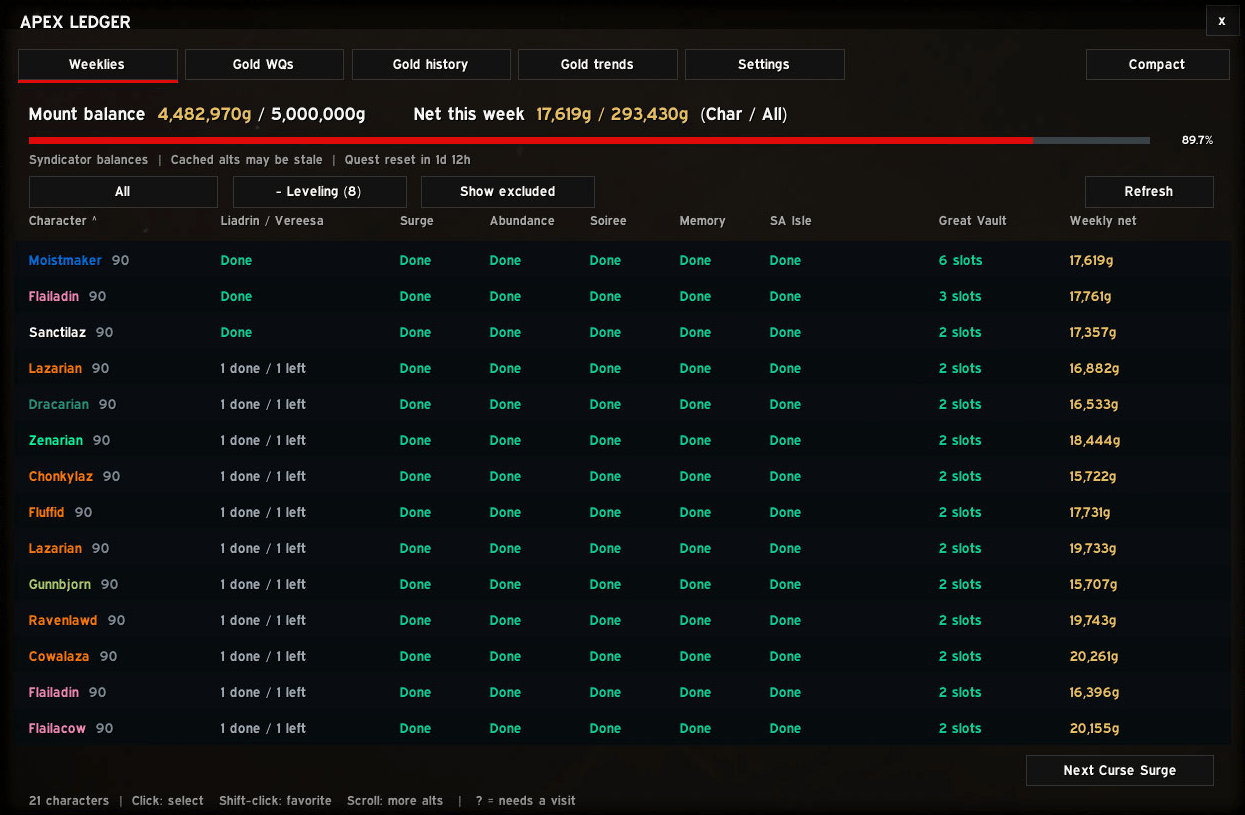Go to the Gold history tab

pos(431,64)
